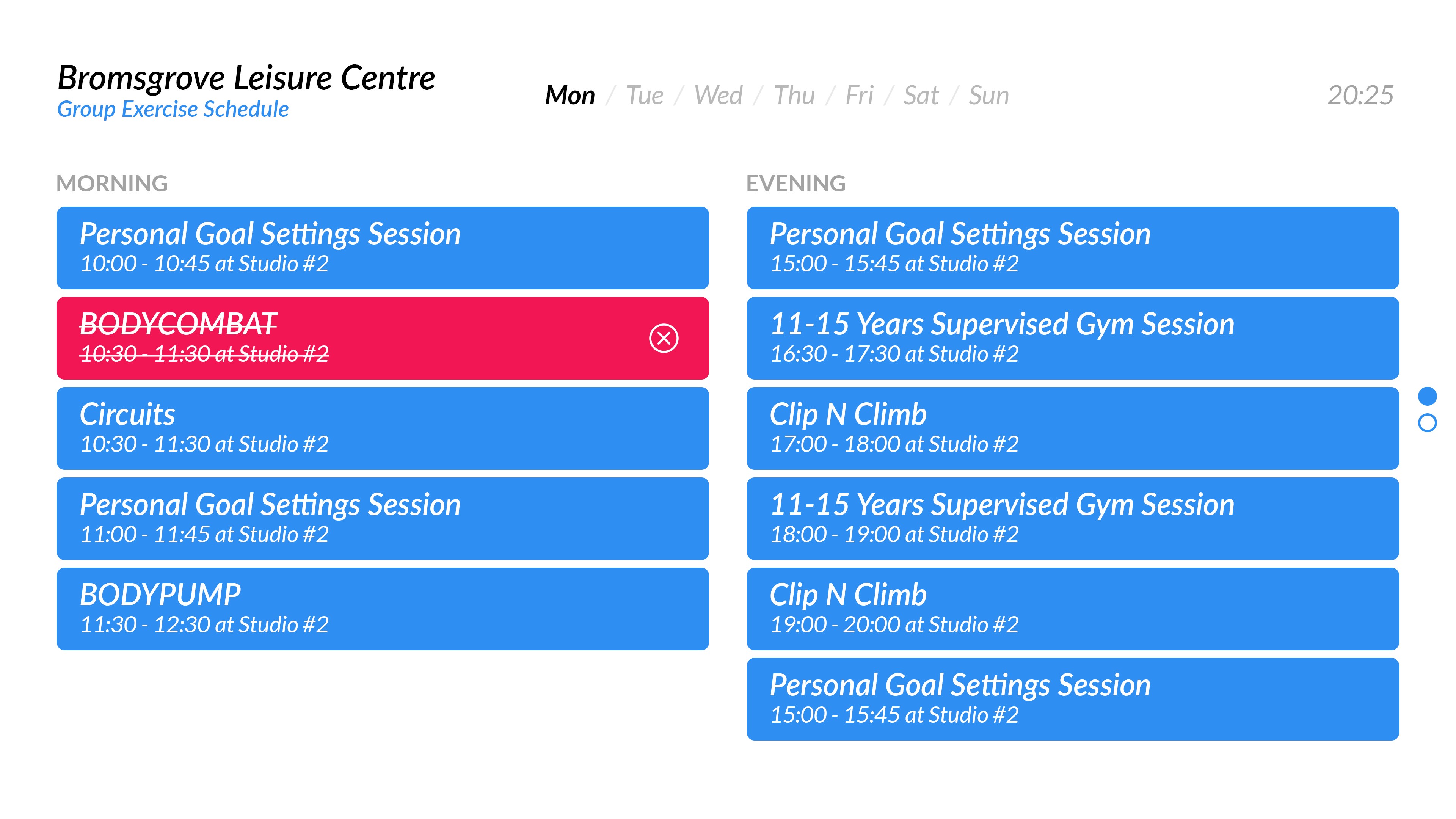Click the 20:25 clock display
Screen dimensions: 1456x819
1360,95
